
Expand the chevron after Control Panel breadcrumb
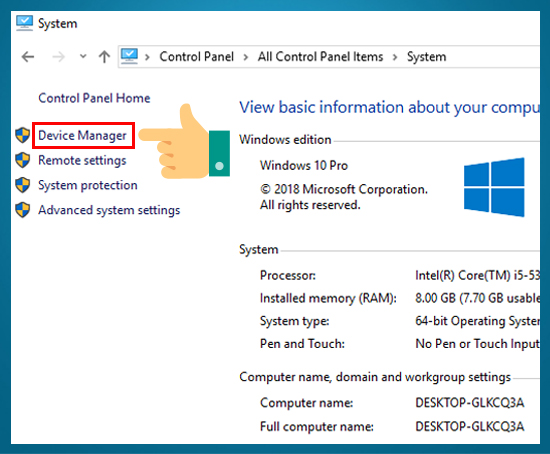click(246, 57)
